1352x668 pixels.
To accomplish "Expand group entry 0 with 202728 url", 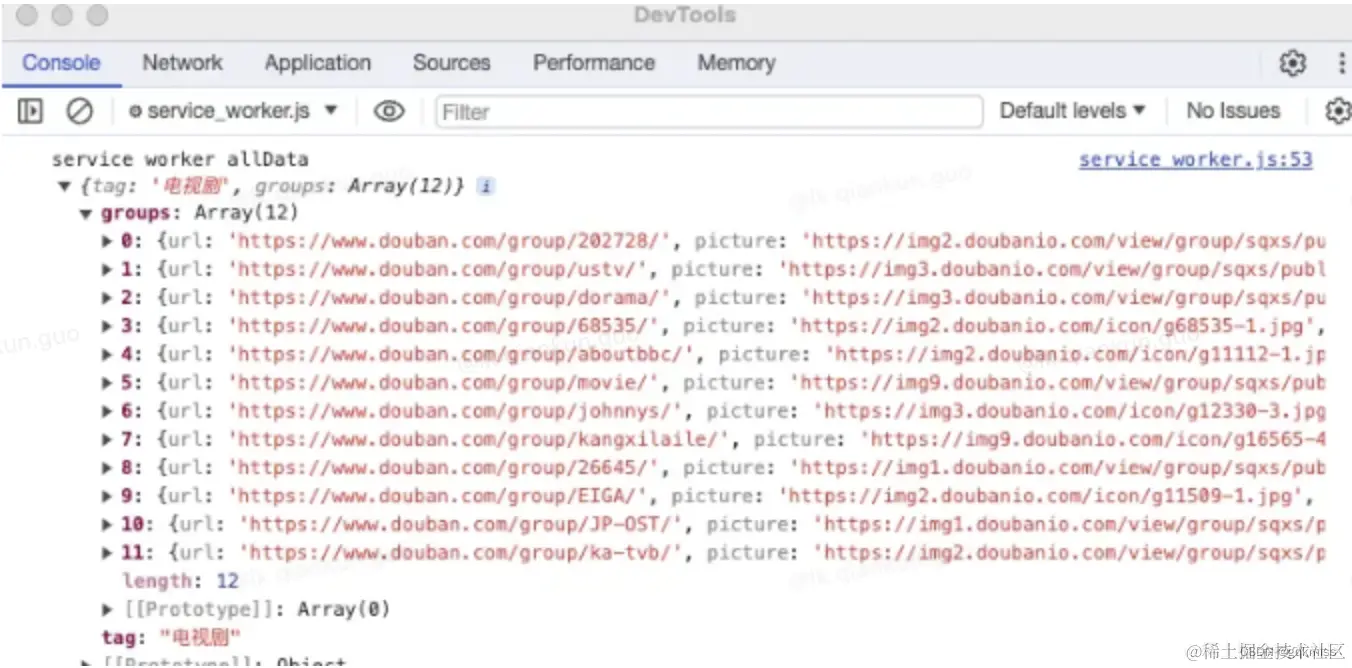I will tap(107, 241).
